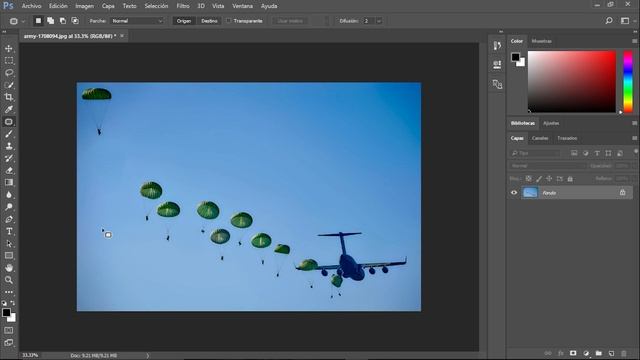This screenshot has width=640, height=360.
Task: Open the Difusión value dropdown
Action: pyautogui.click(x=379, y=20)
